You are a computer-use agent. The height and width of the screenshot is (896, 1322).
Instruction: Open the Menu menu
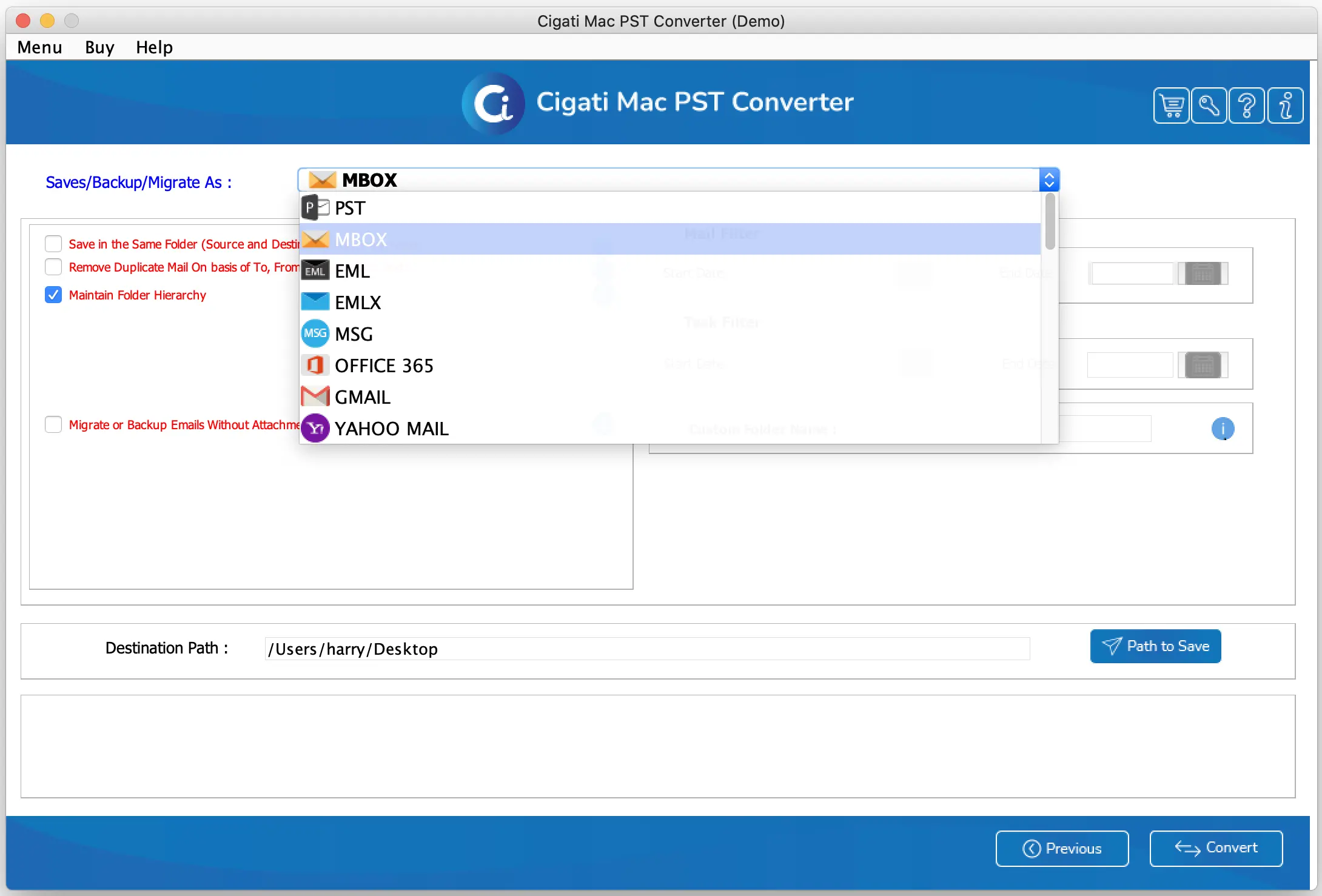(x=39, y=47)
